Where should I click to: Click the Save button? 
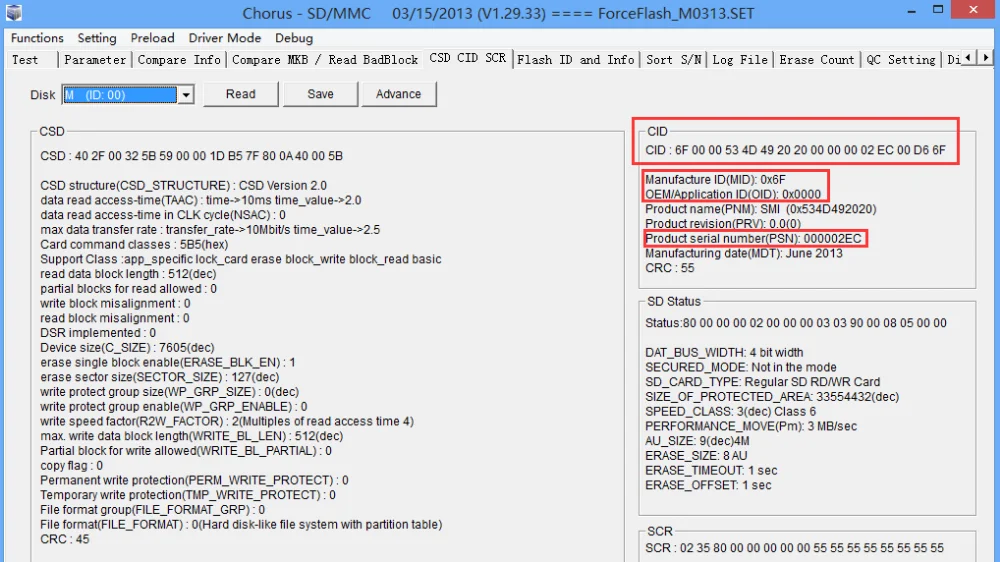(x=320, y=94)
